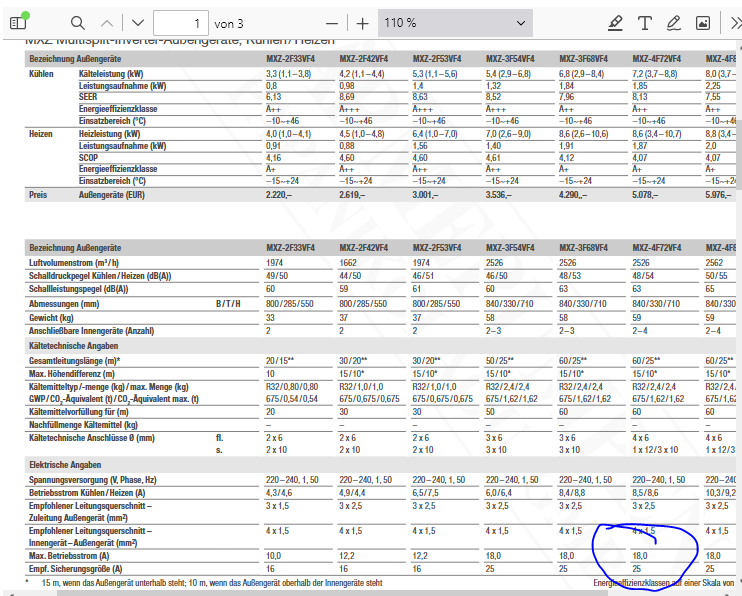Click SEER value 6,13
This screenshot has height=596, width=742.
click(x=274, y=97)
